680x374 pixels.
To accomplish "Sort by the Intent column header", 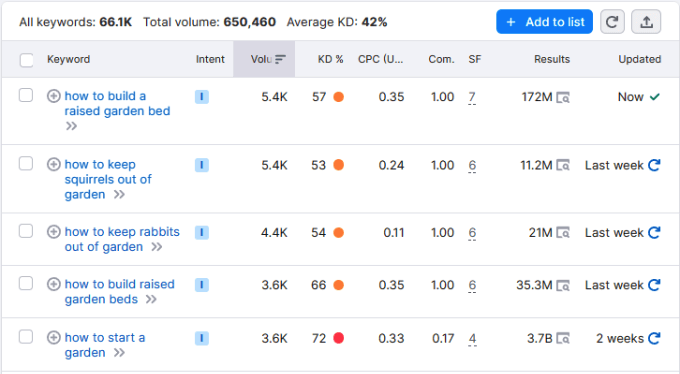I will (x=210, y=59).
